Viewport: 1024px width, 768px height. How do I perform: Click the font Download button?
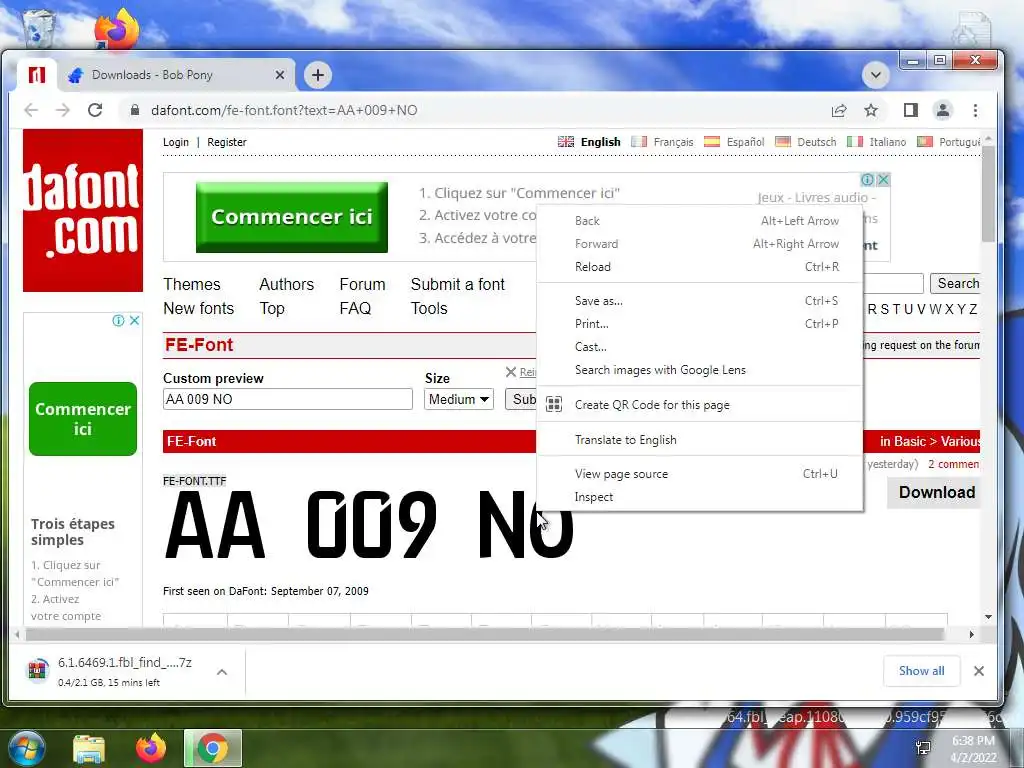pos(936,492)
